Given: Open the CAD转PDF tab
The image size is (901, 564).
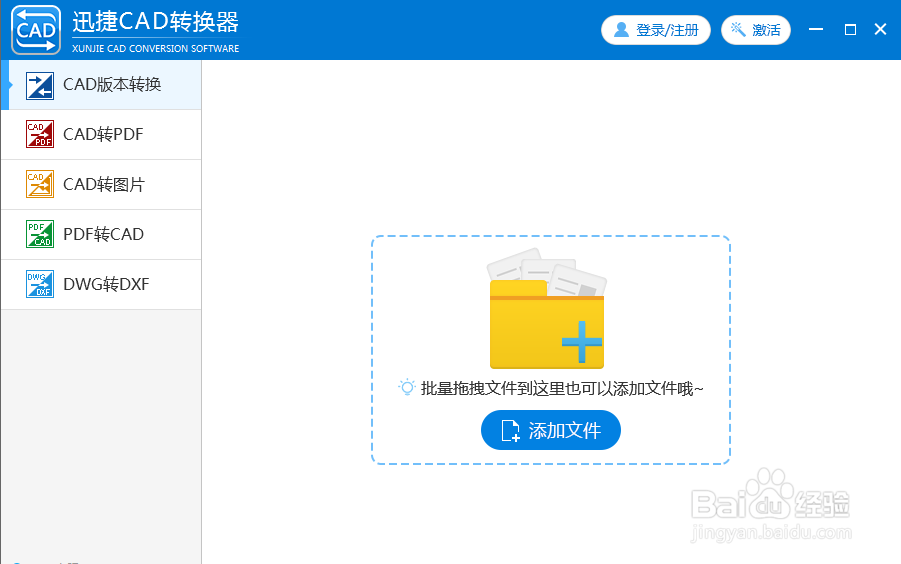Looking at the screenshot, I should coord(102,134).
